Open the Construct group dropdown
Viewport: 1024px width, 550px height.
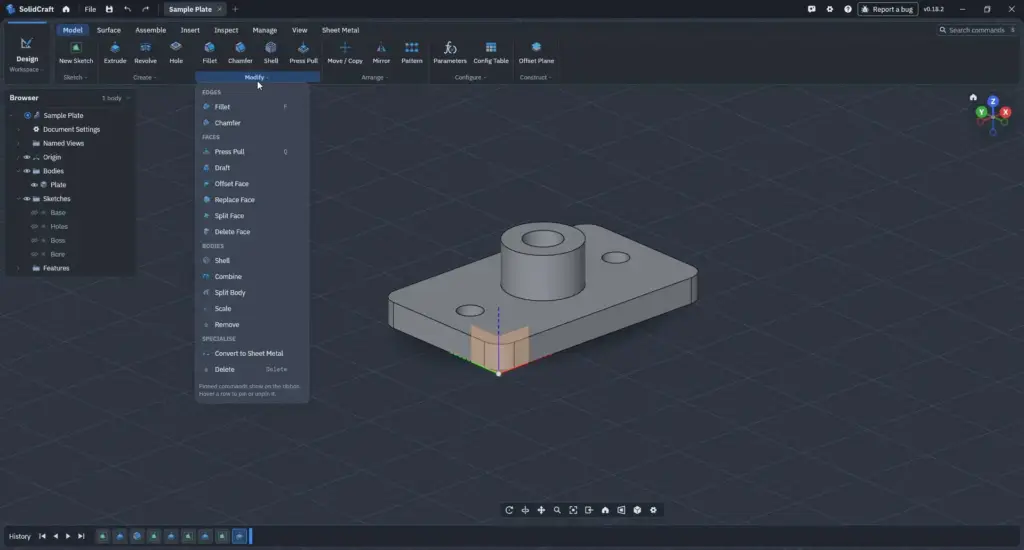[536, 77]
